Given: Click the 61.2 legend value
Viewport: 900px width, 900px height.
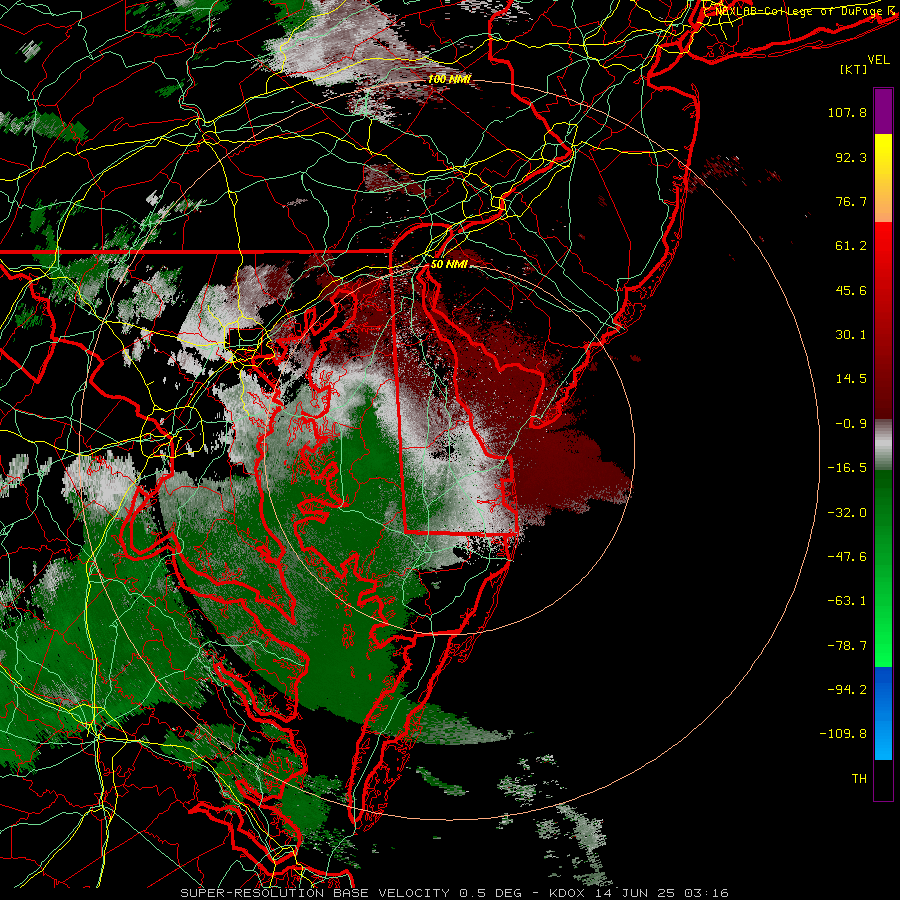Looking at the screenshot, I should (x=851, y=246).
